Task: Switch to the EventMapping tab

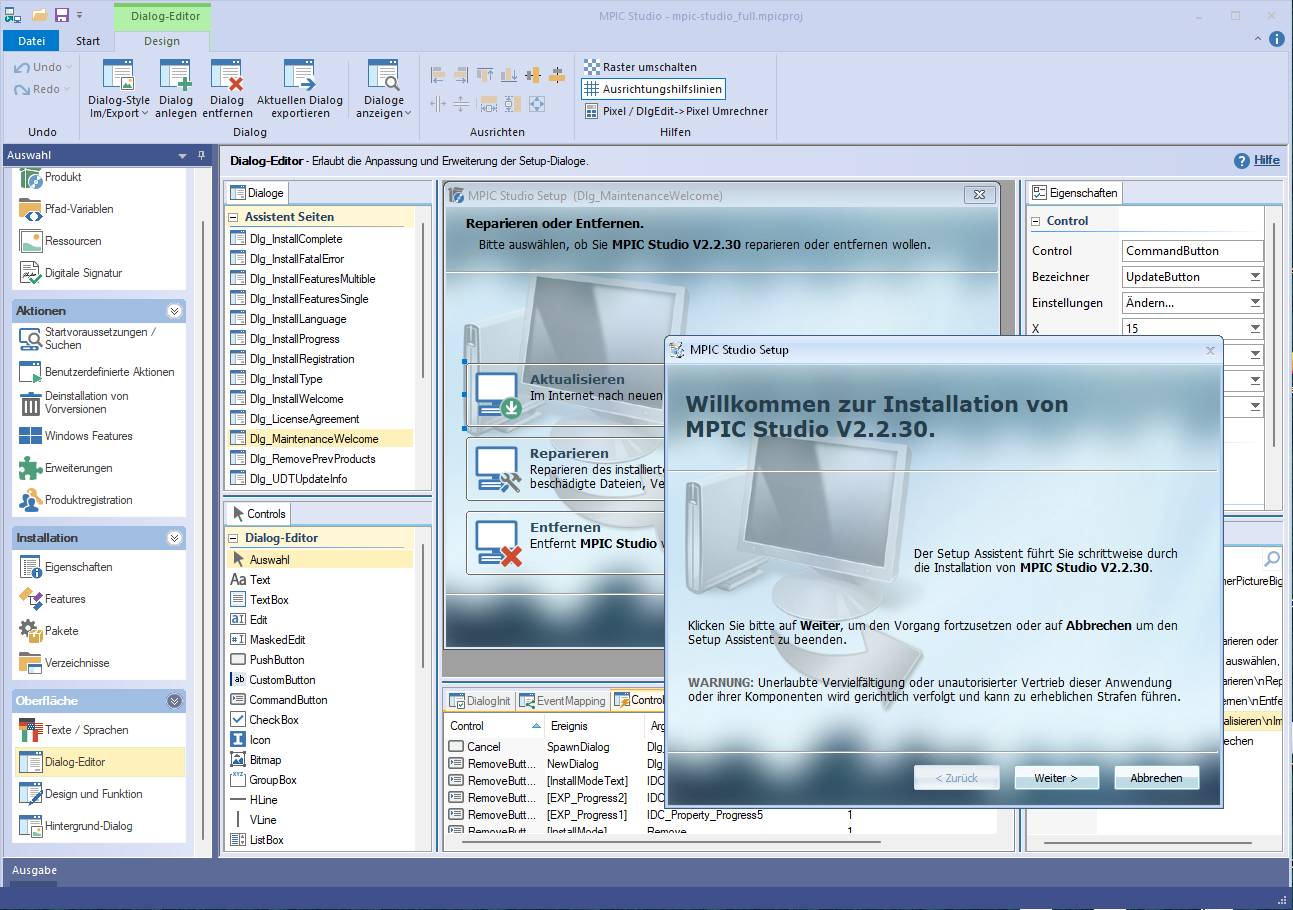Action: (x=563, y=701)
